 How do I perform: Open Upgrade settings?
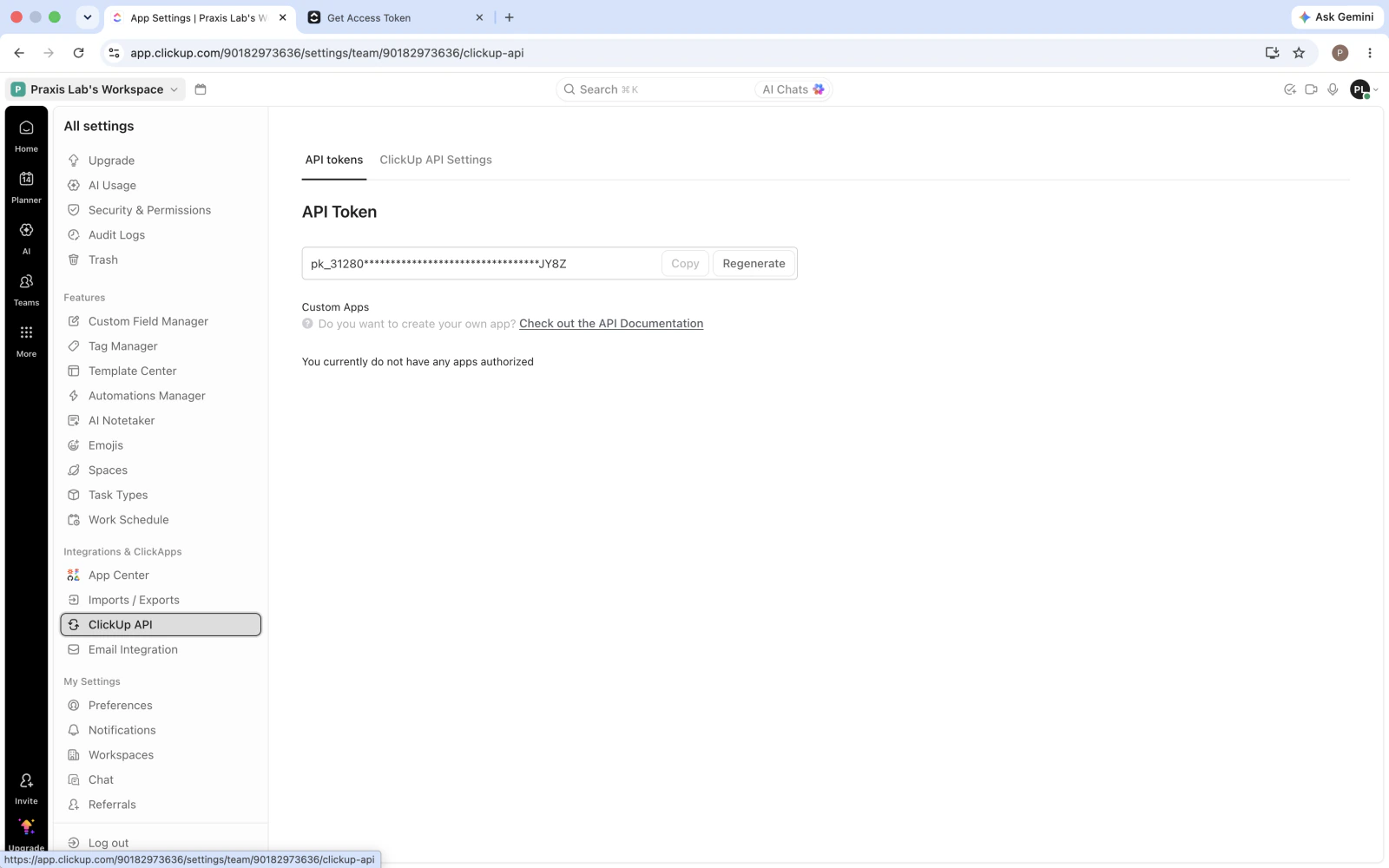point(160,161)
